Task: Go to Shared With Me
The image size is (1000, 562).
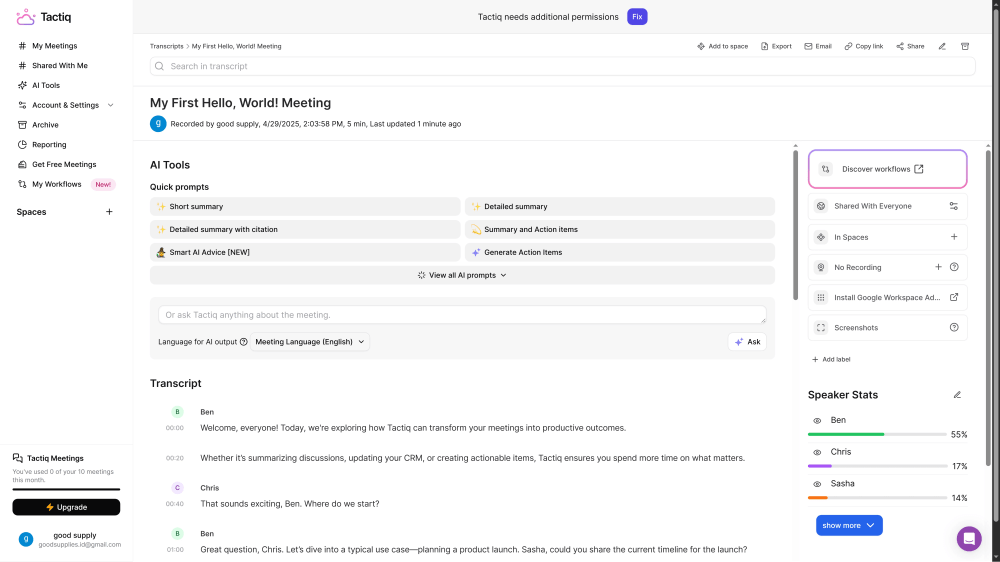Action: click(x=59, y=66)
